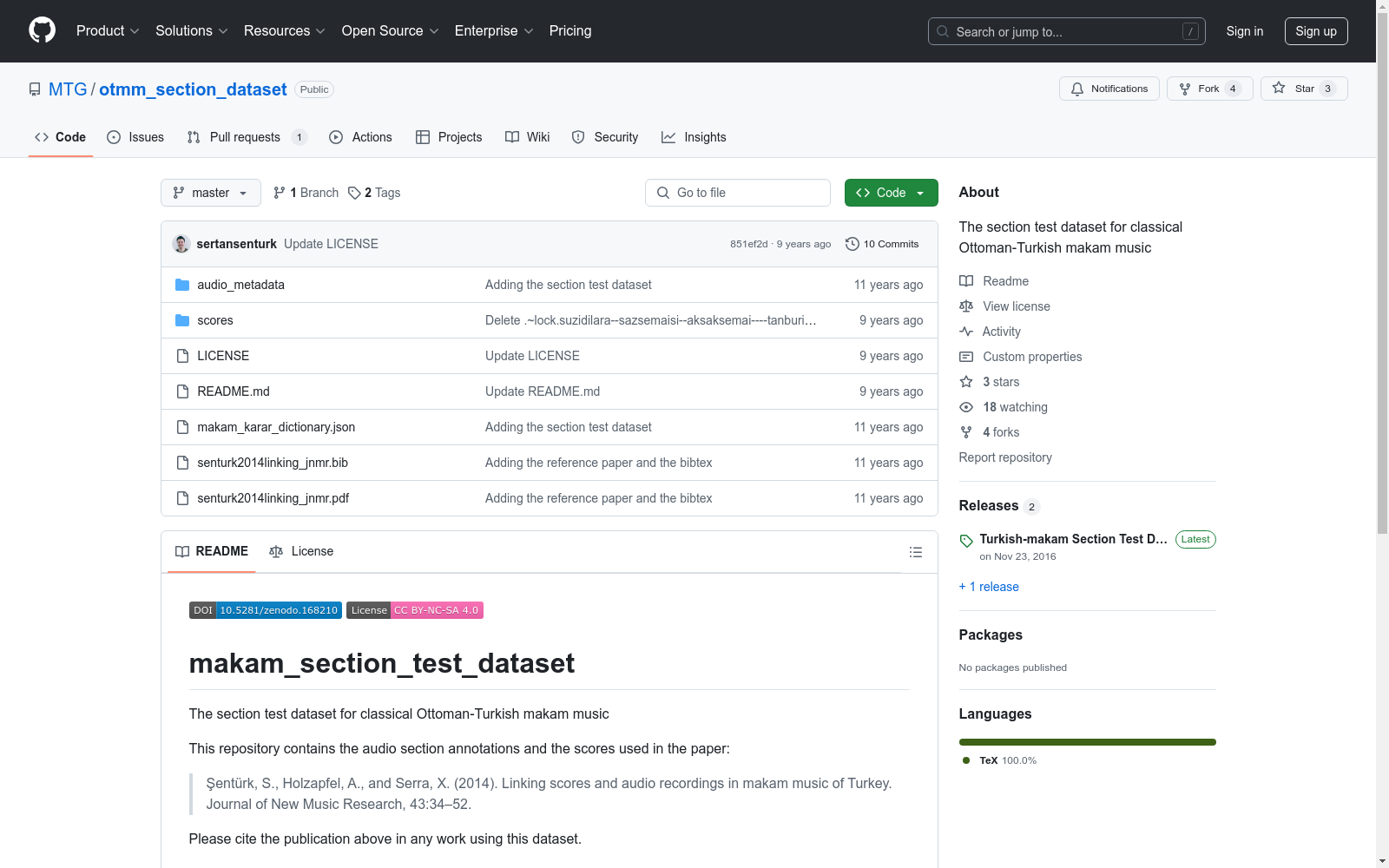Click the Sign up button
Viewport: 1389px width, 868px height.
pyautogui.click(x=1316, y=31)
